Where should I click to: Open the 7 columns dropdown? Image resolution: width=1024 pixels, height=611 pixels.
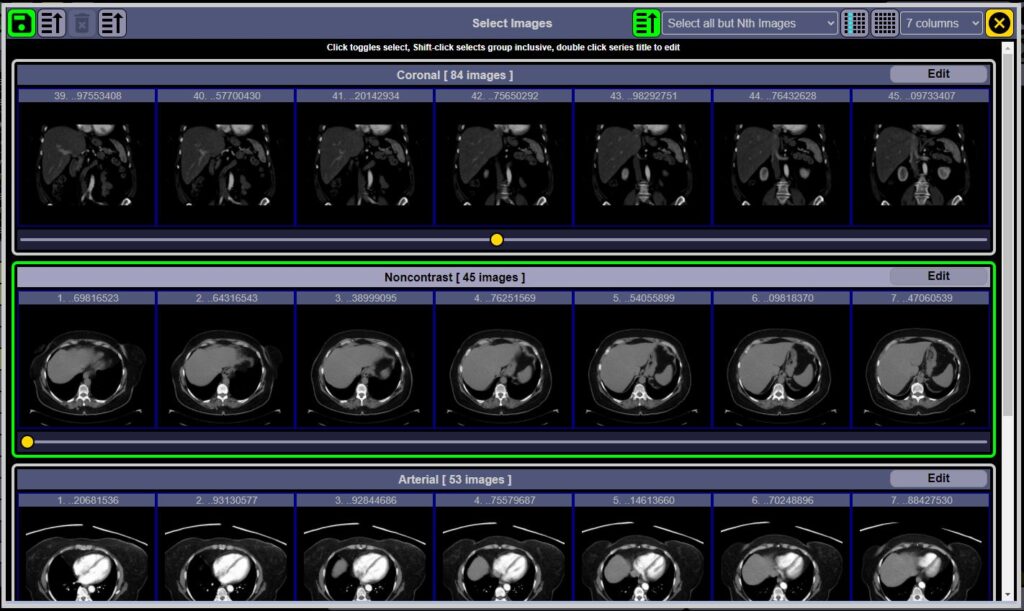941,23
